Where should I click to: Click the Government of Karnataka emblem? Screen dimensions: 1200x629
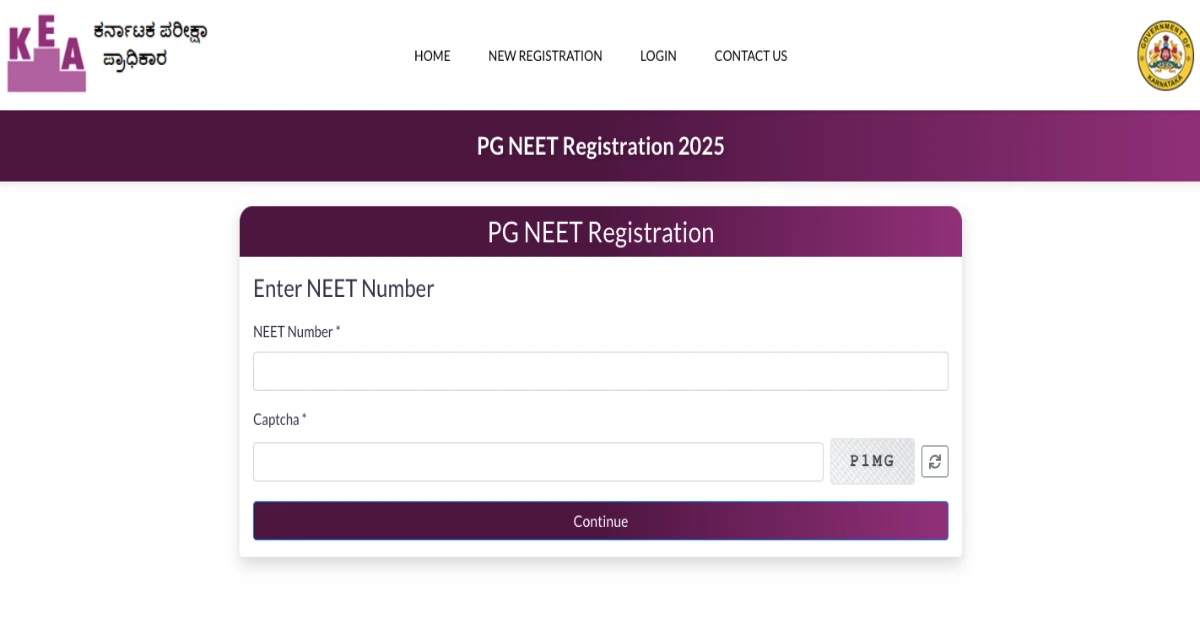tap(1165, 56)
